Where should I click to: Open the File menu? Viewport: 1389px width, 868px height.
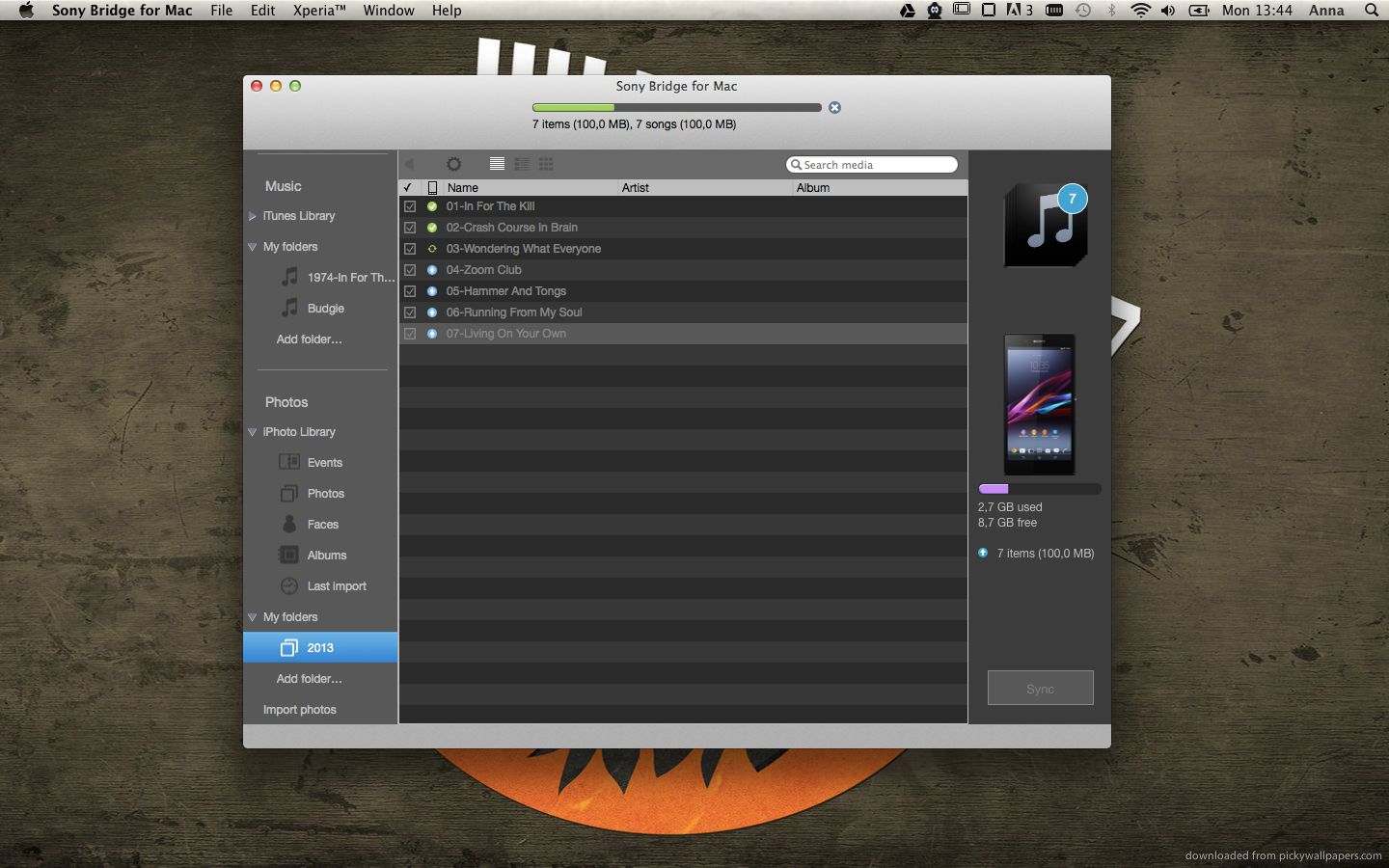(222, 11)
